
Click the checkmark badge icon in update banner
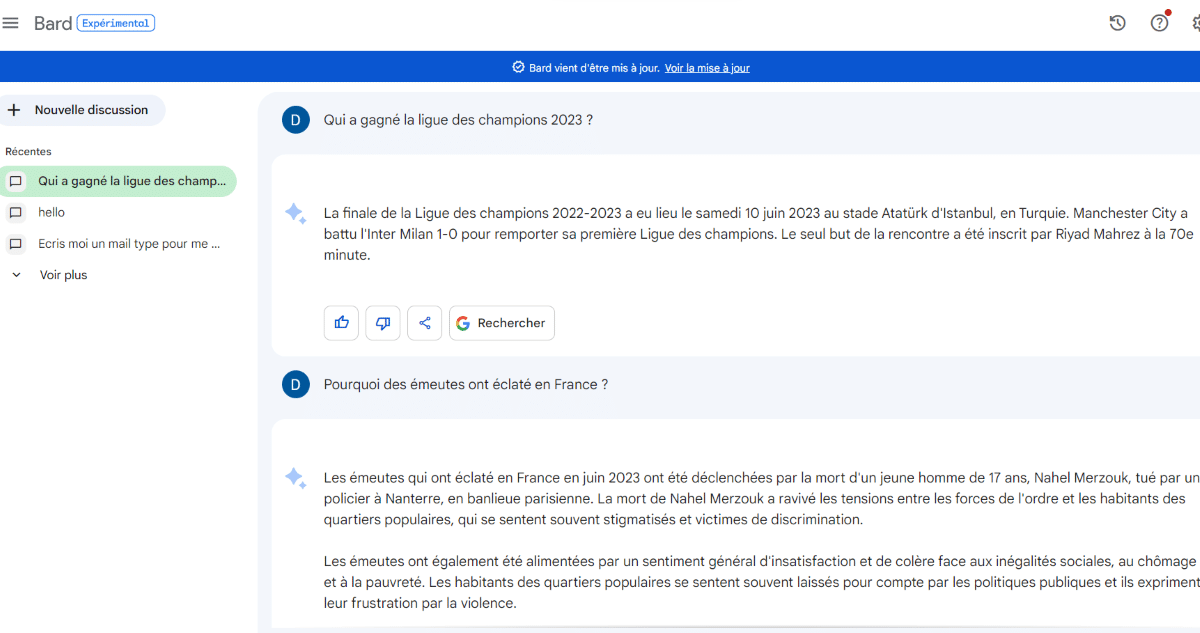tap(518, 68)
